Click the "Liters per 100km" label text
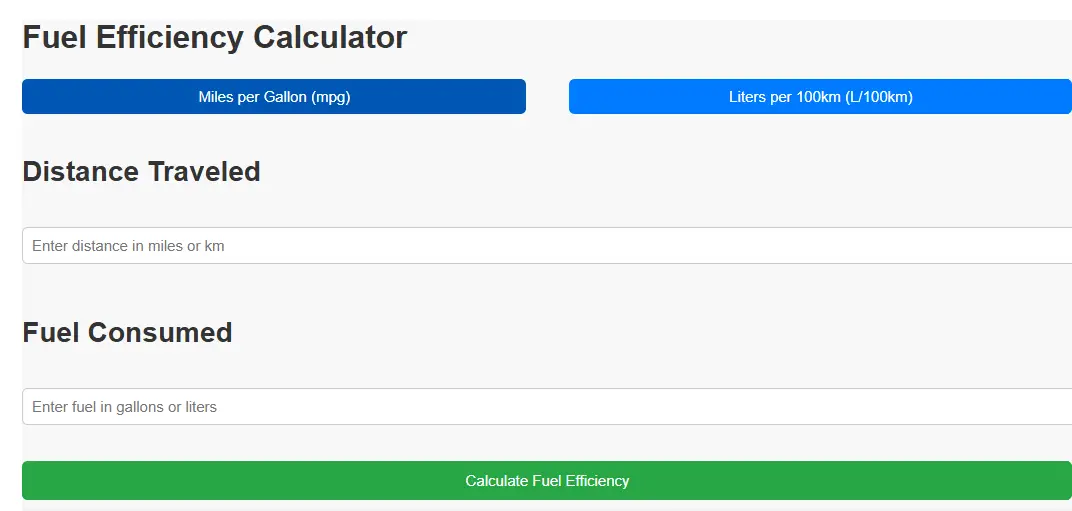Screen dimensions: 1072x511 click(785, 97)
